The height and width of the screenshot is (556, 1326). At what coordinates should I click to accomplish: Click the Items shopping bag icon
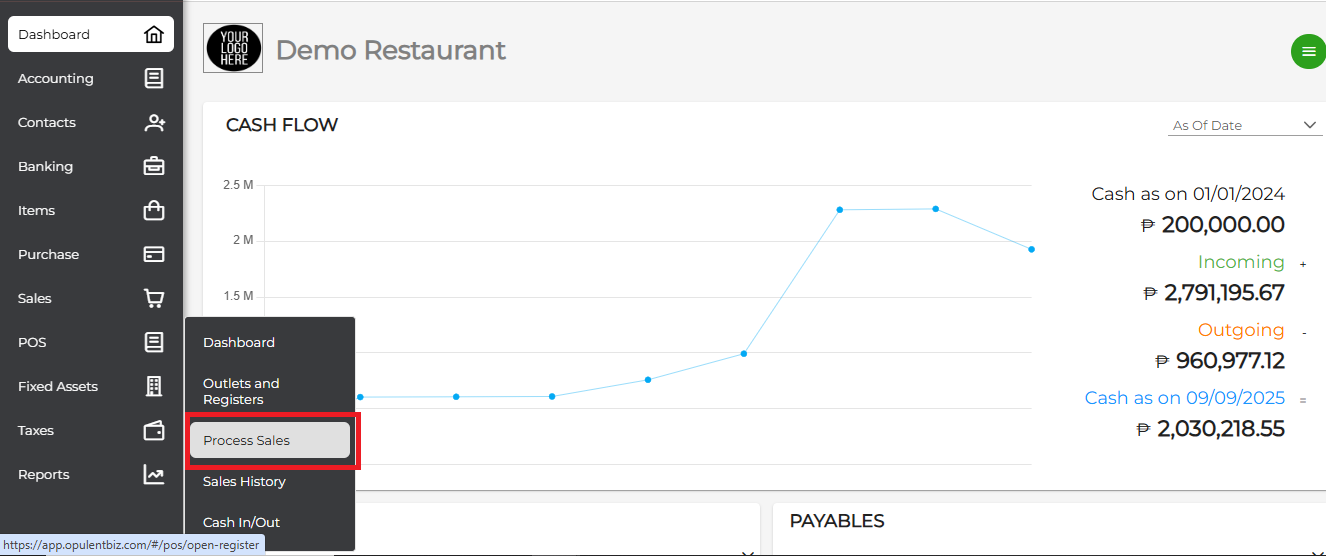(x=154, y=211)
